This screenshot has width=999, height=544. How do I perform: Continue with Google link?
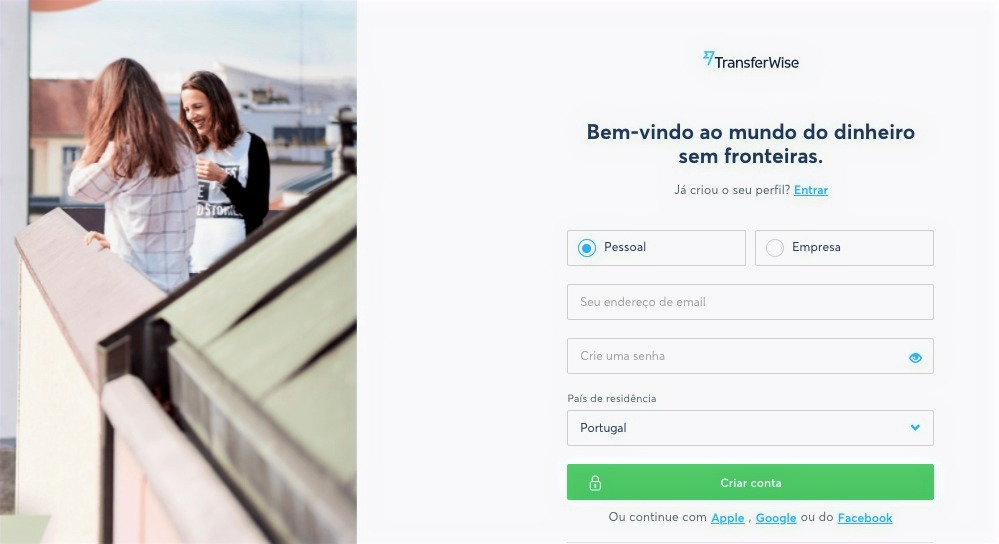coord(775,518)
